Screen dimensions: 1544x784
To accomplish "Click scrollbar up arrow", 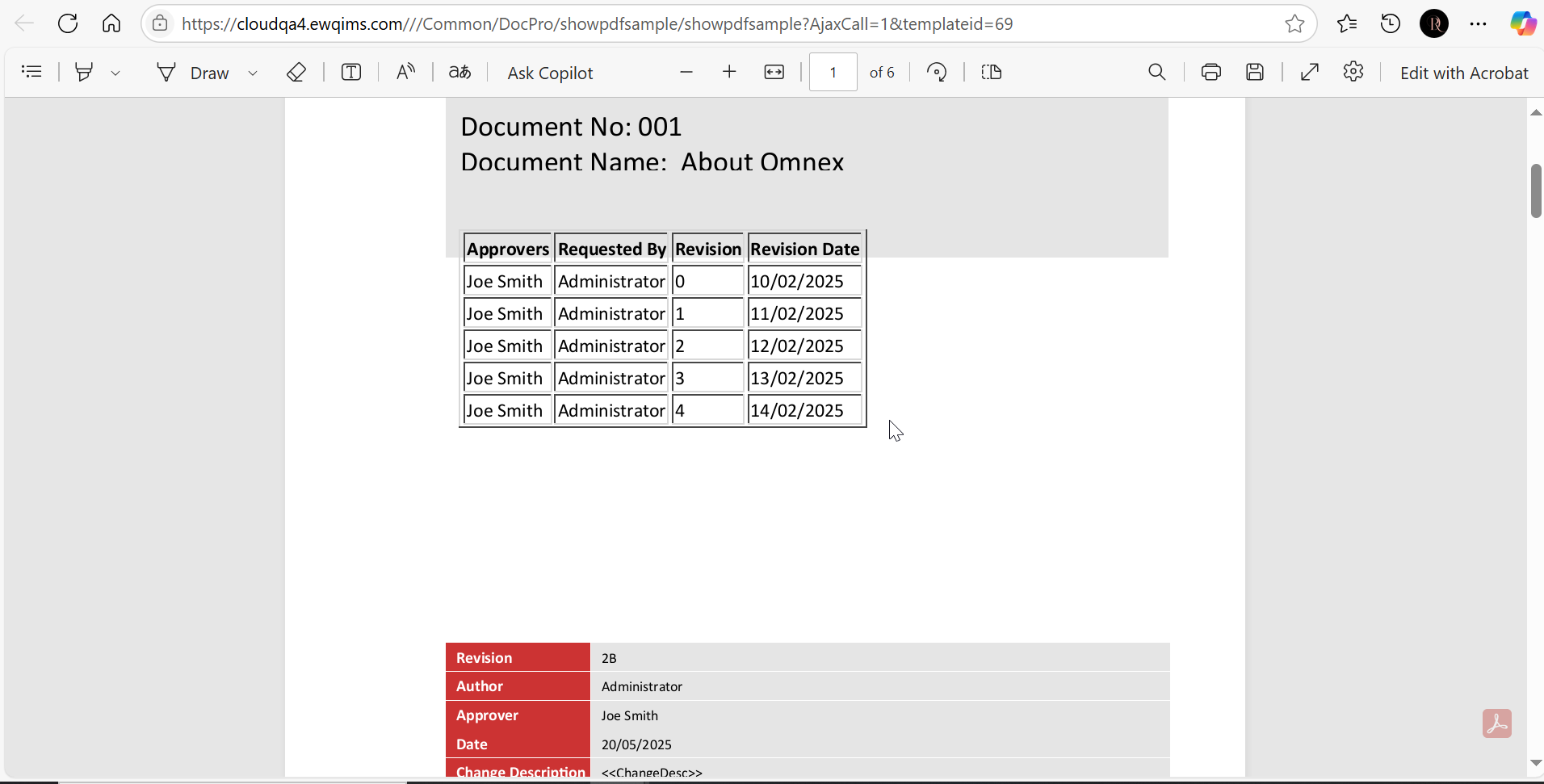I will (1536, 112).
